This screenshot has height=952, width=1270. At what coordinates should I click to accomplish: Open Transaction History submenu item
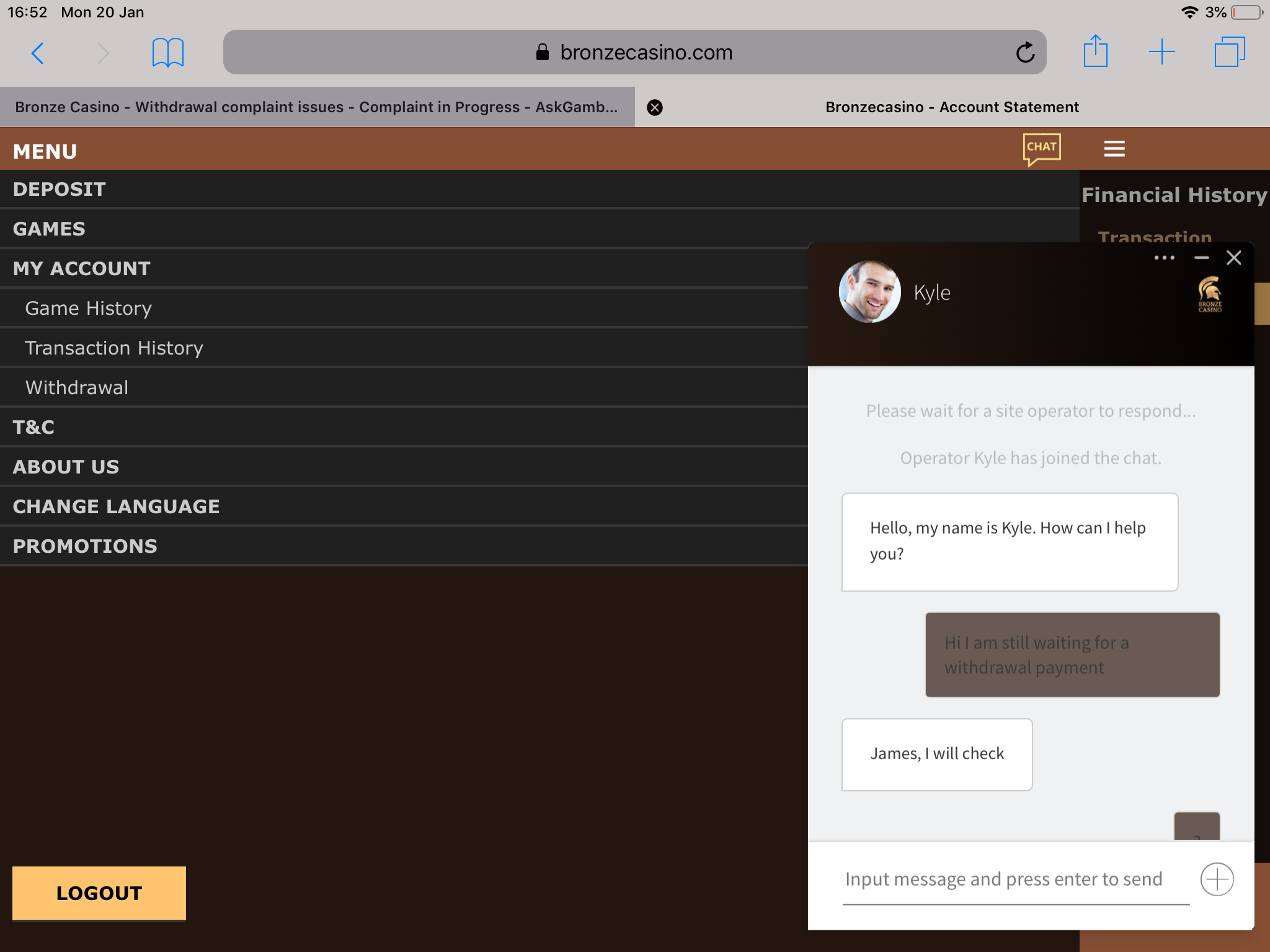[x=404, y=348]
